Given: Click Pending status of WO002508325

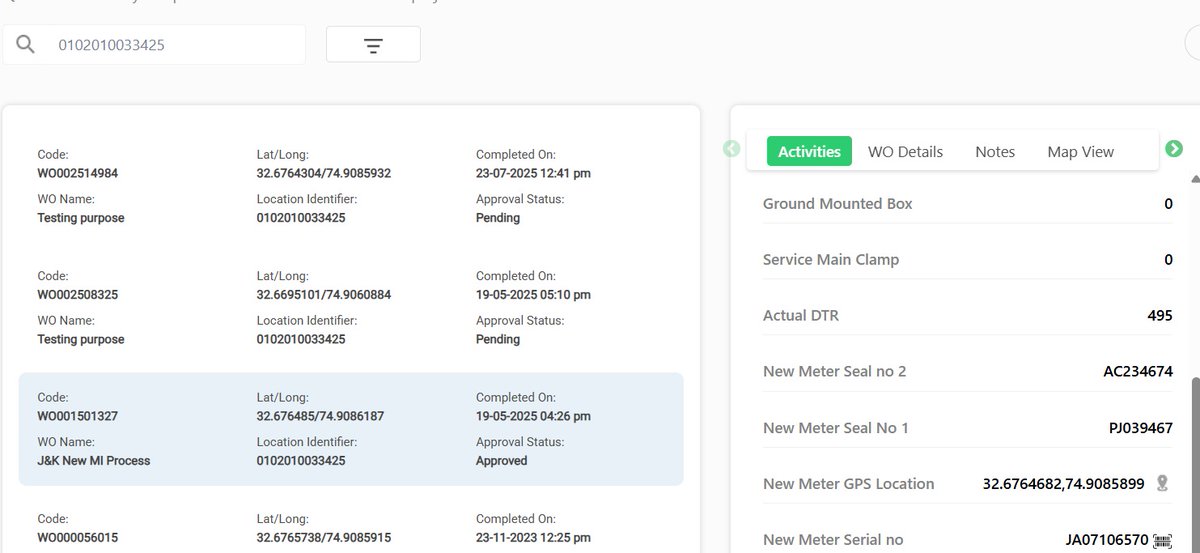Looking at the screenshot, I should [498, 340].
